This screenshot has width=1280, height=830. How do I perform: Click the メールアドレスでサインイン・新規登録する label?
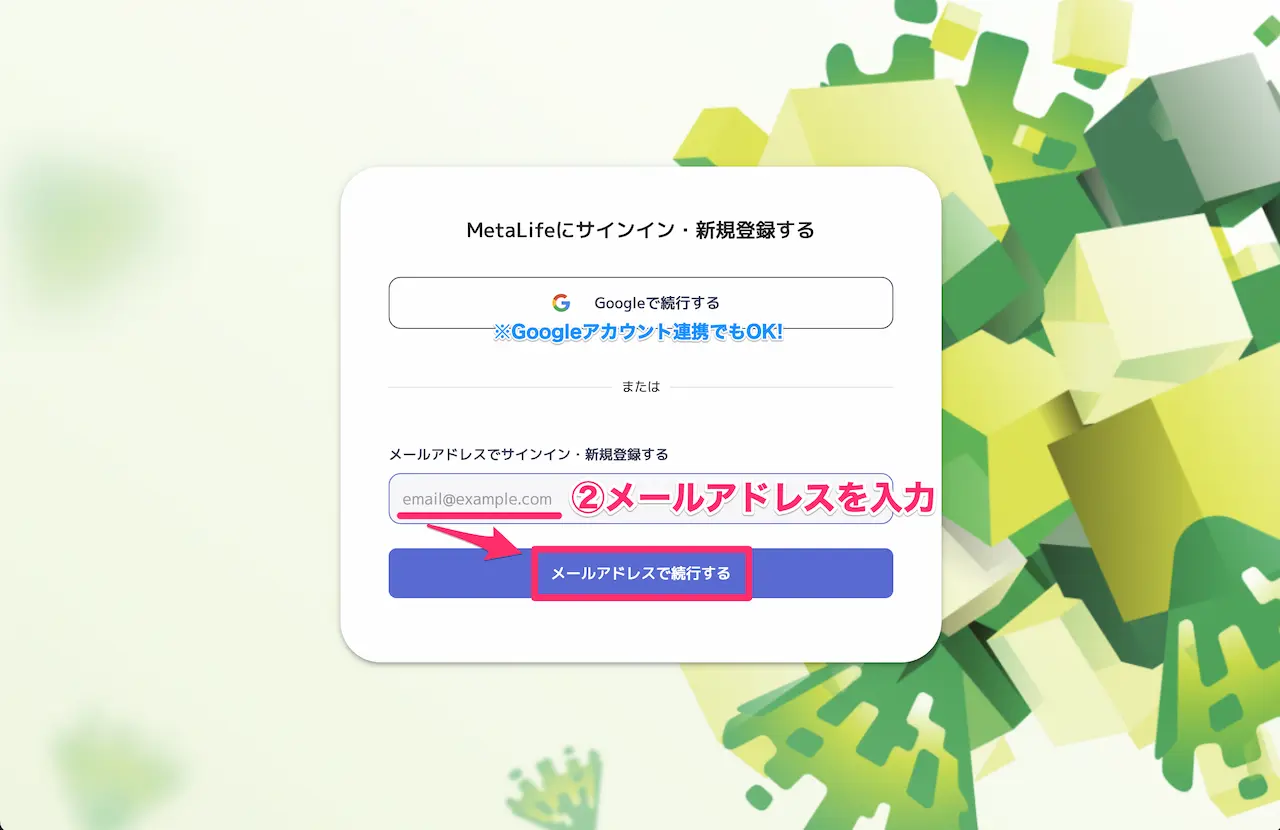click(528, 454)
